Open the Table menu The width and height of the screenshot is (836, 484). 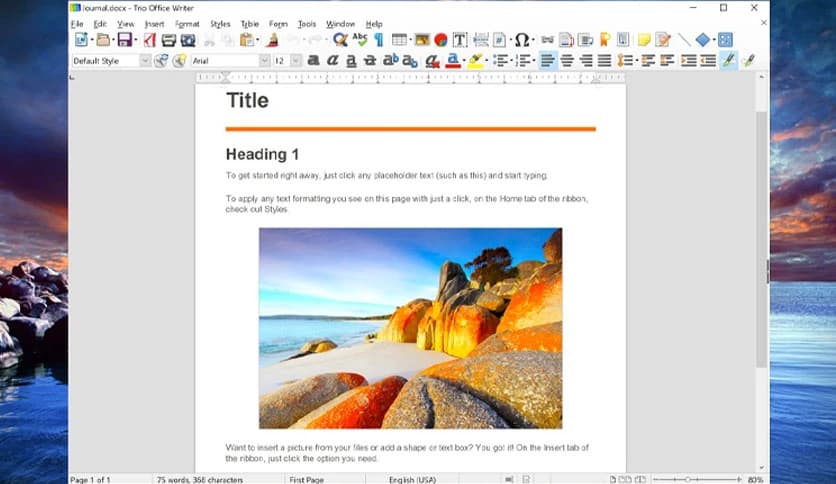(x=249, y=24)
